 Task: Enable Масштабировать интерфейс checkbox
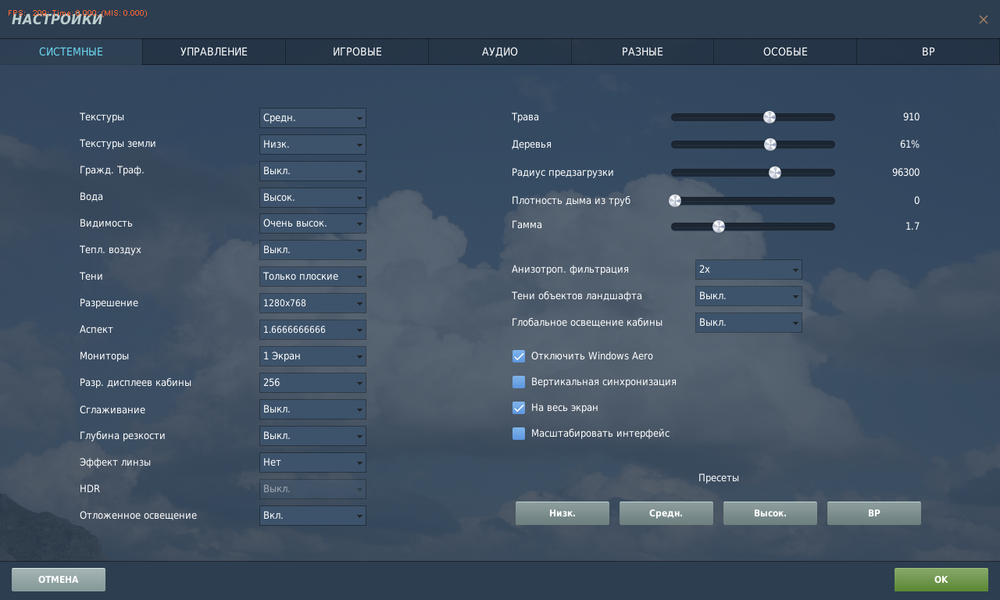[x=518, y=434]
